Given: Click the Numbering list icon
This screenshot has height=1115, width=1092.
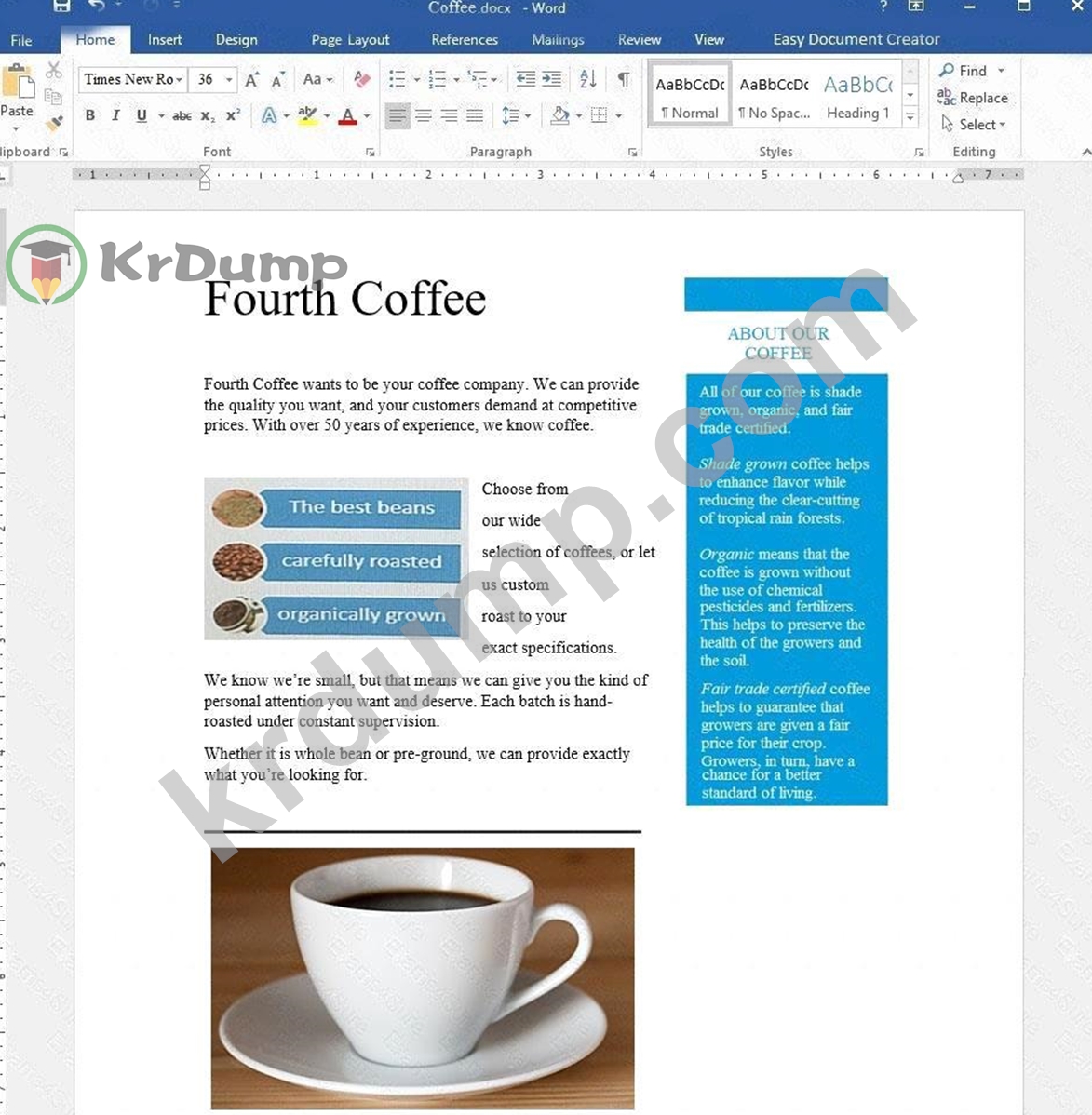Looking at the screenshot, I should [x=438, y=80].
